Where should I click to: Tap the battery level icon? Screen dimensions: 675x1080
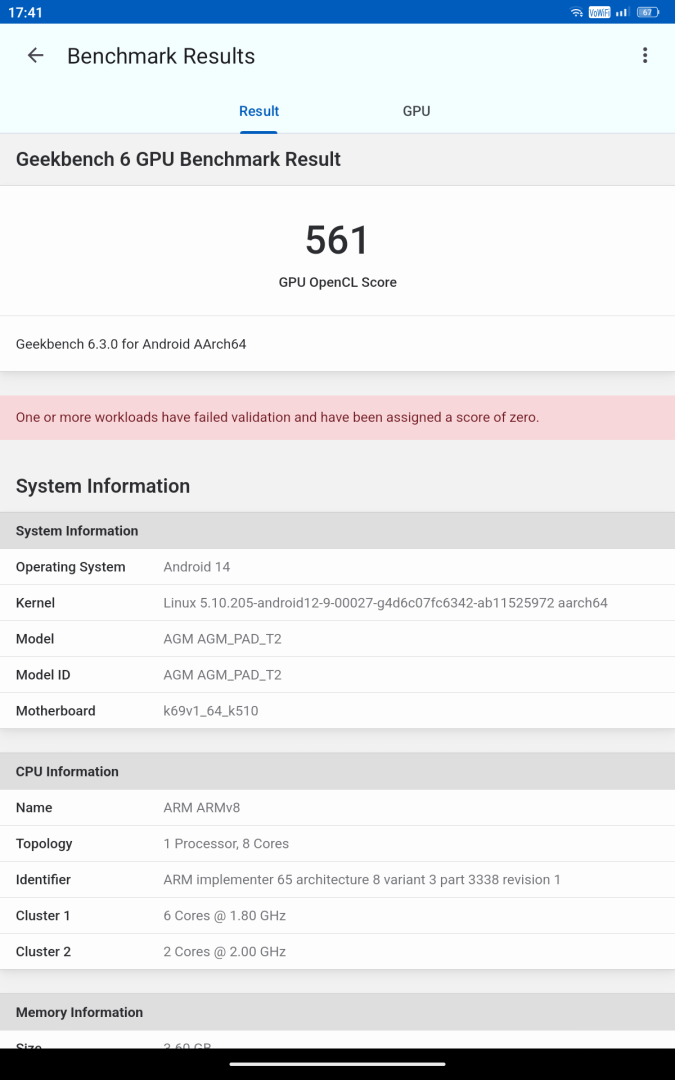647,12
